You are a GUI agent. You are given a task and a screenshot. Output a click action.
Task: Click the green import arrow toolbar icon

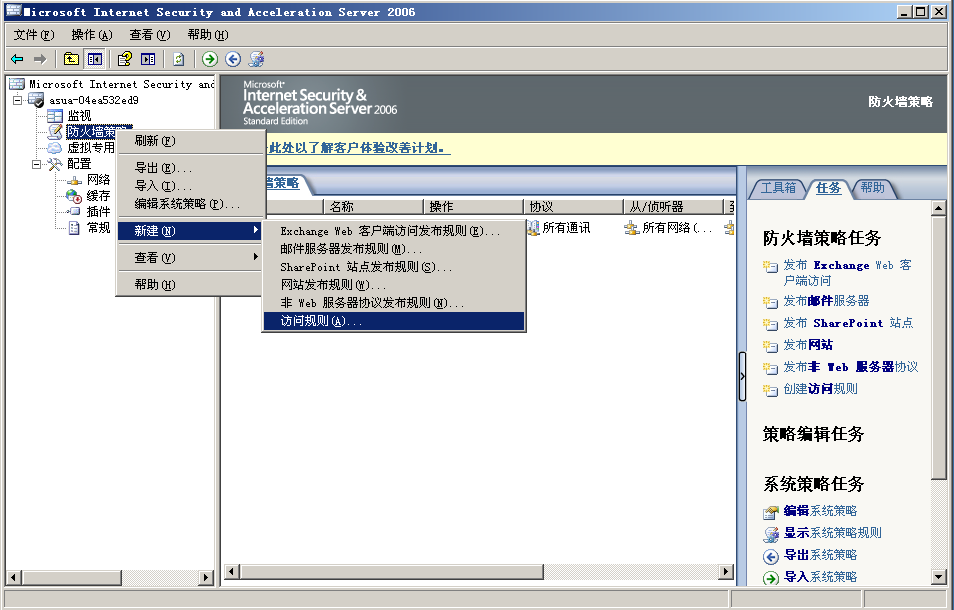pyautogui.click(x=210, y=59)
